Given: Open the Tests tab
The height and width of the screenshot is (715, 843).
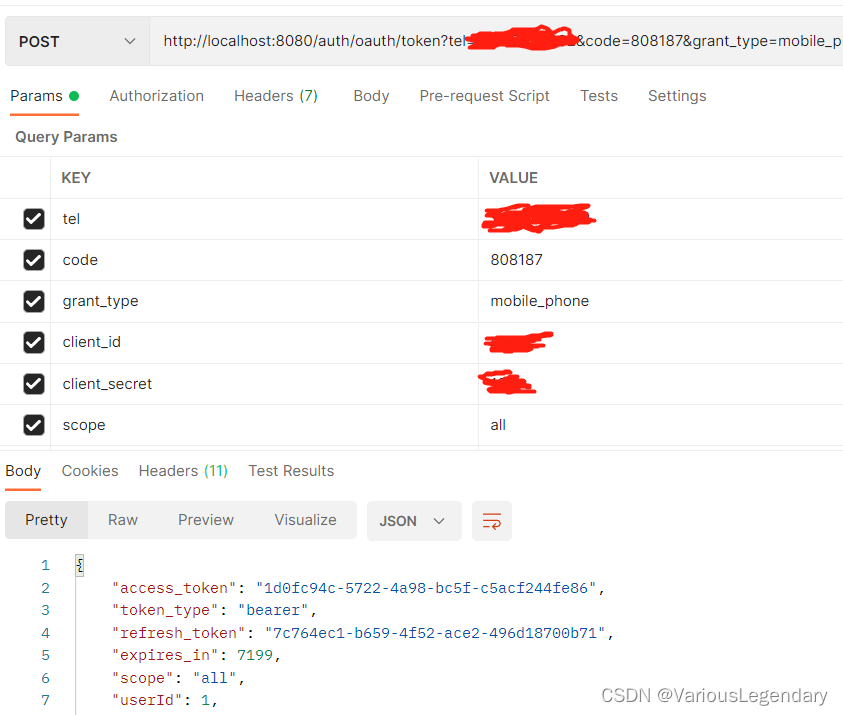Looking at the screenshot, I should 599,96.
